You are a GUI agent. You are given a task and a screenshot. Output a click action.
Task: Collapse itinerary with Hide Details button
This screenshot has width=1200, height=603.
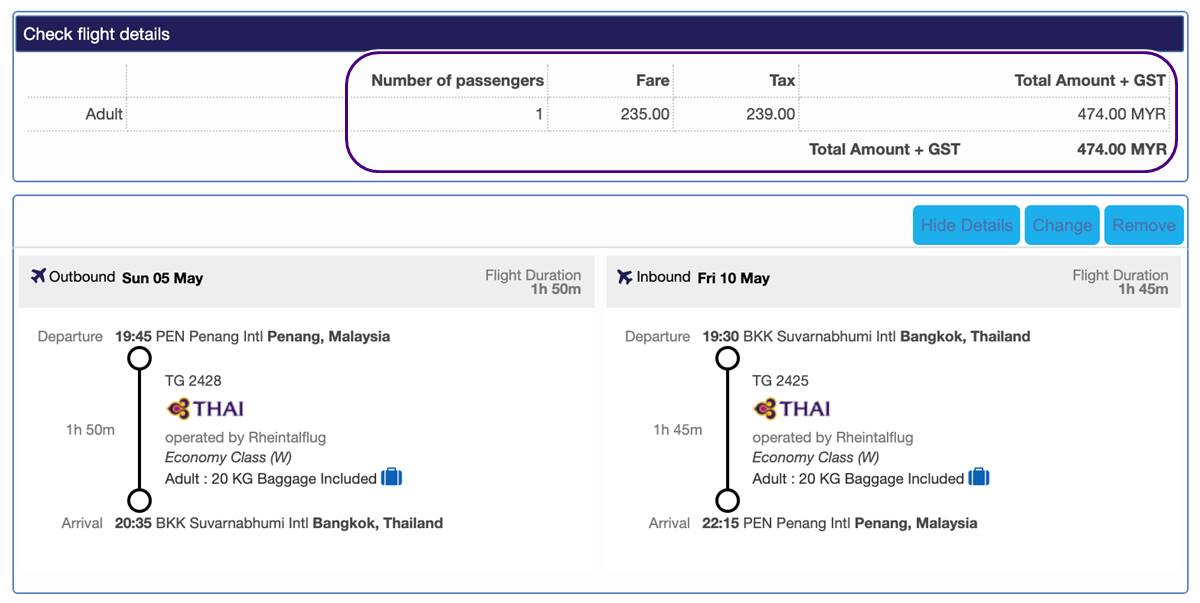966,225
